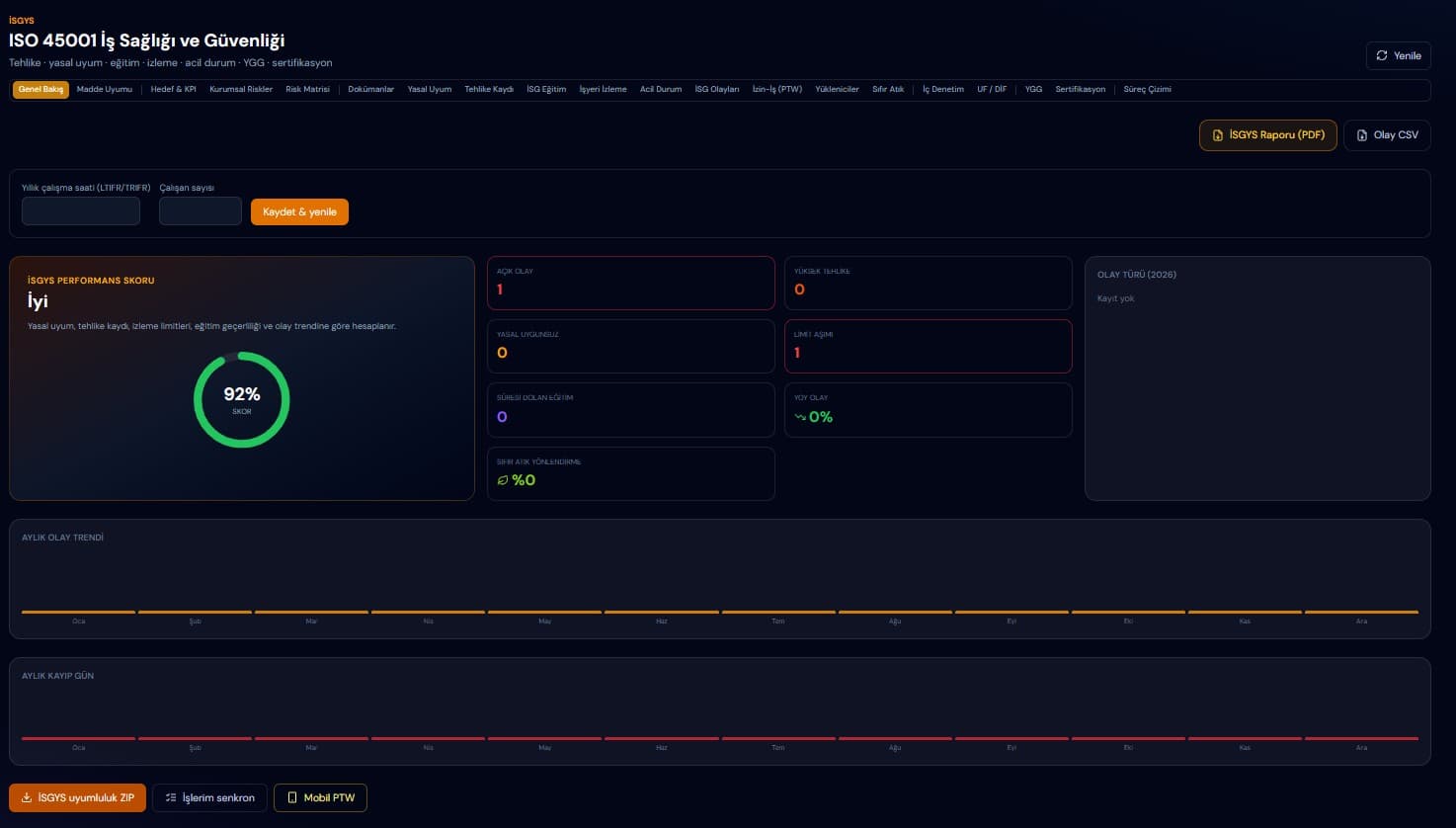1456x828 pixels.
Task: Click the checklist icon in İşlerim senkron
Action: point(171,797)
